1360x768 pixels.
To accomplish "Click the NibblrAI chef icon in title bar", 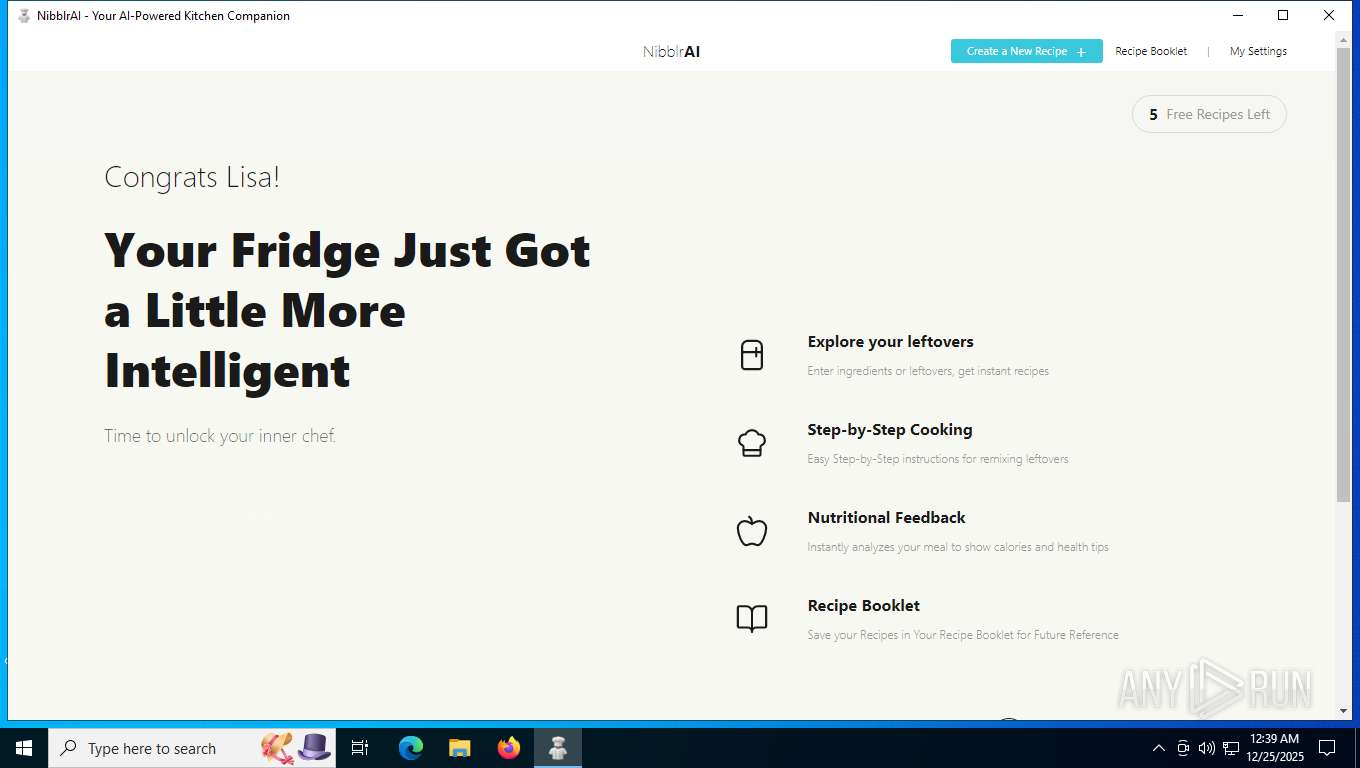I will [24, 16].
